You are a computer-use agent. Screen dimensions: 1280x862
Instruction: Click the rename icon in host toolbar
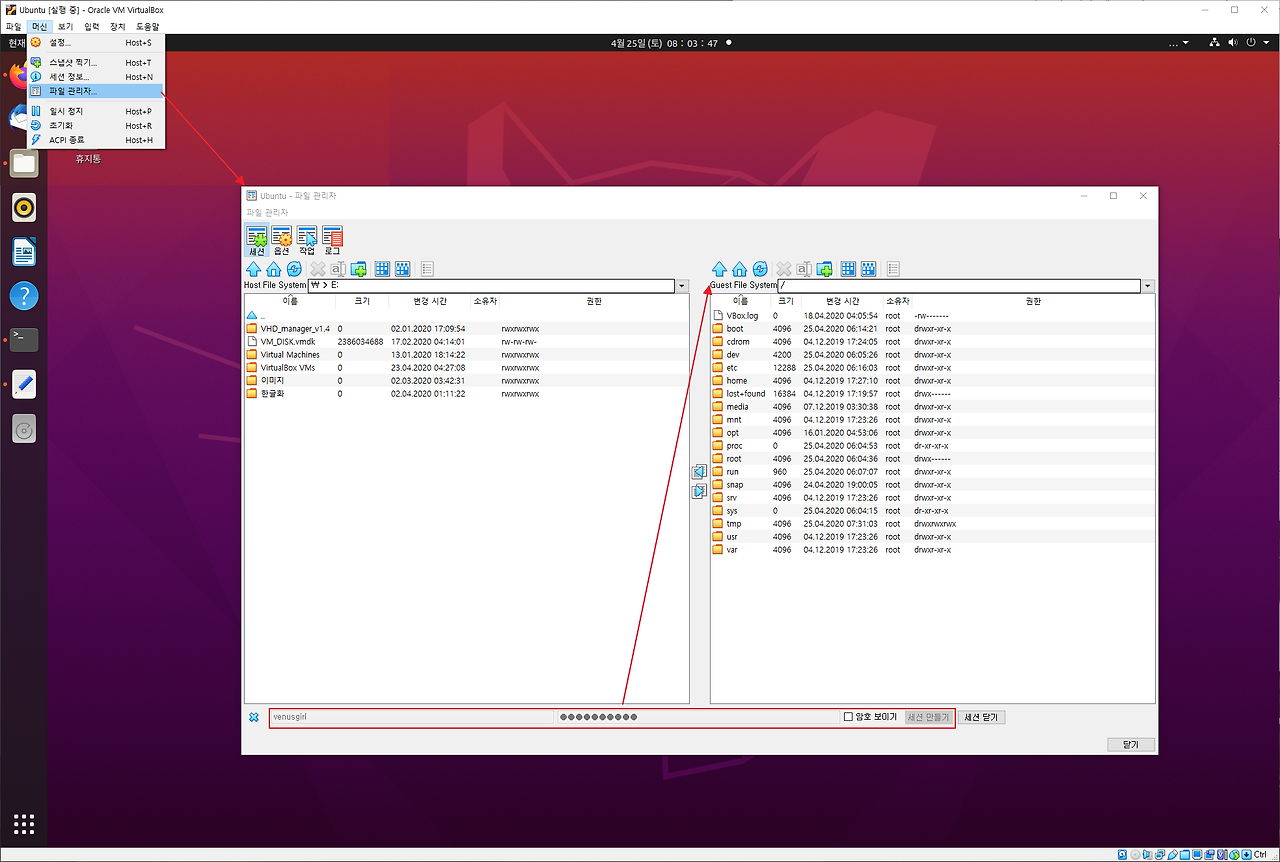coord(338,269)
